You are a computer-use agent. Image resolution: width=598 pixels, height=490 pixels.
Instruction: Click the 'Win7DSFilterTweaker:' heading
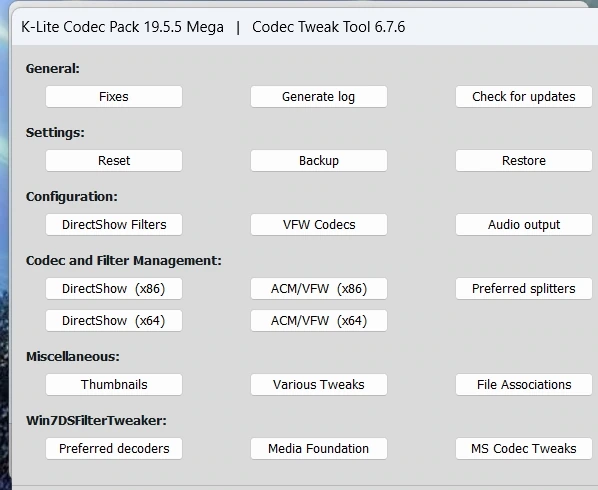[x=96, y=421]
